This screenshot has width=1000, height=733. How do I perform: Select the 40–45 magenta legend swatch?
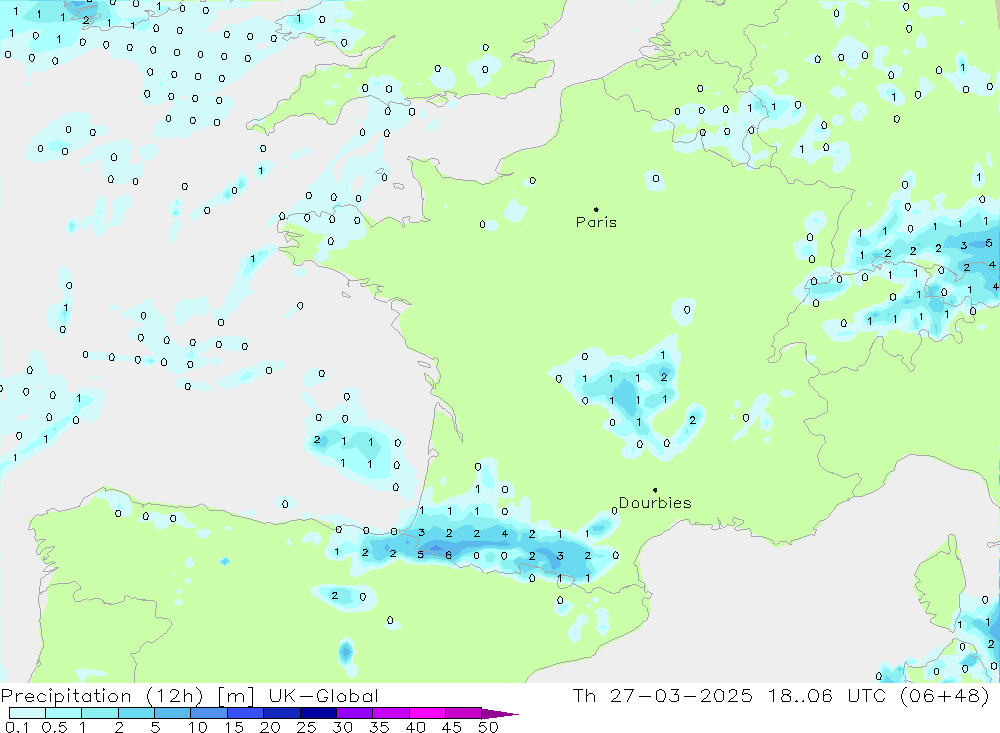tap(427, 713)
